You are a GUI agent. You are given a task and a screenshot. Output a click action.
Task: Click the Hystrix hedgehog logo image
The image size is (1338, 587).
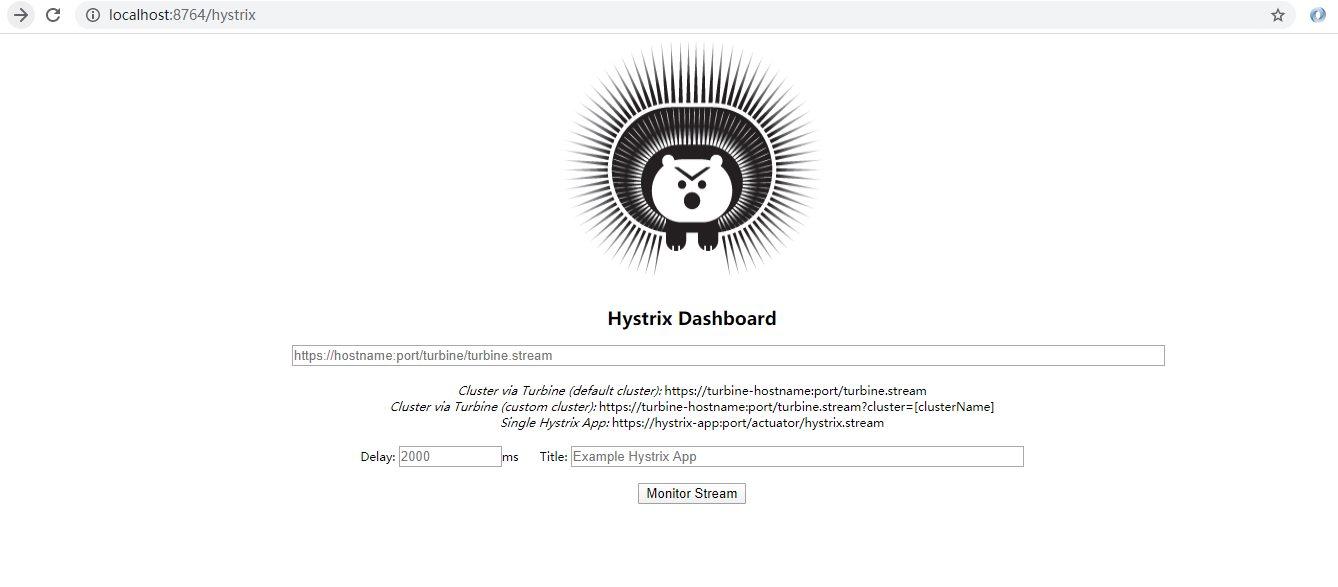click(692, 160)
